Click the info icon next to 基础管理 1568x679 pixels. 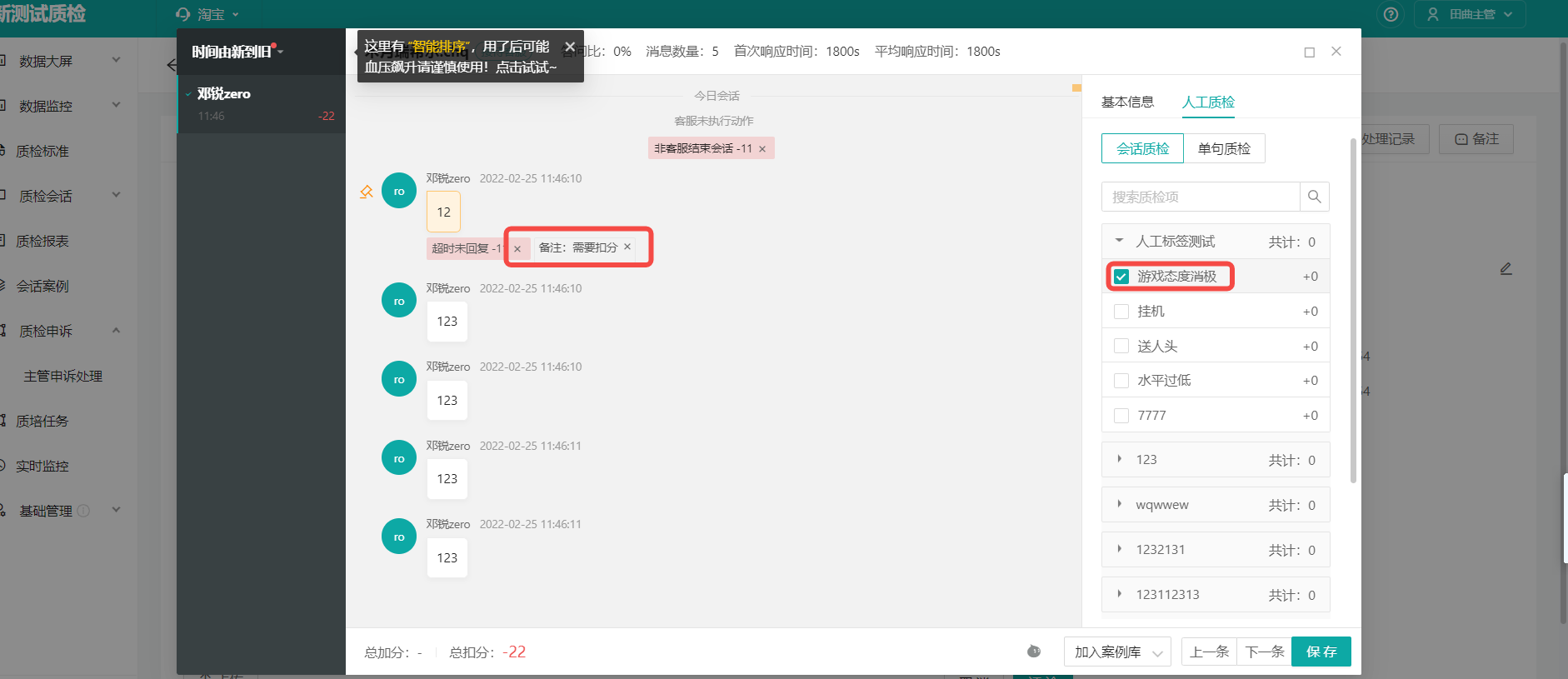coord(83,511)
